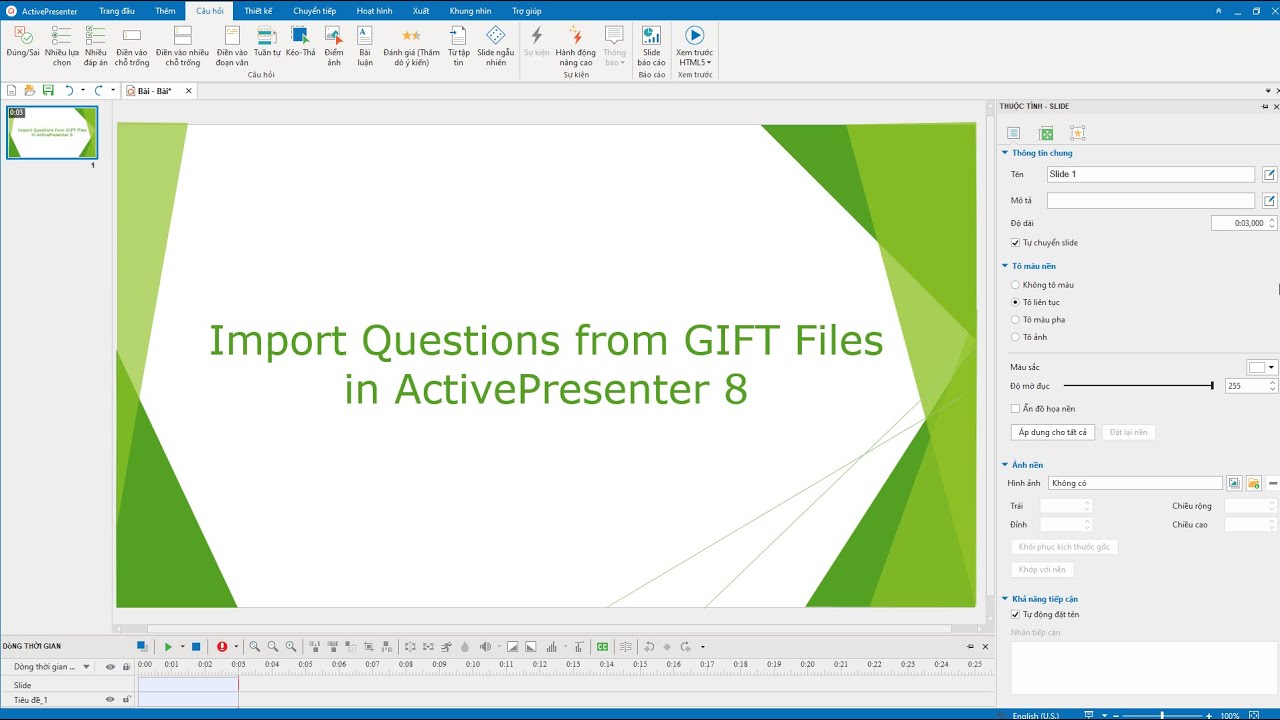This screenshot has height=720, width=1280.
Task: Add Điền vào nhiều chỗ trống question
Action: click(x=182, y=46)
